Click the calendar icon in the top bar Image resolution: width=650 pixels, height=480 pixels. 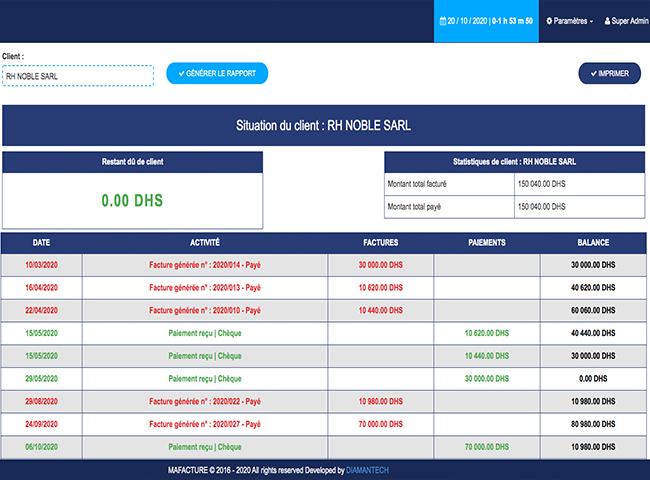[x=443, y=21]
